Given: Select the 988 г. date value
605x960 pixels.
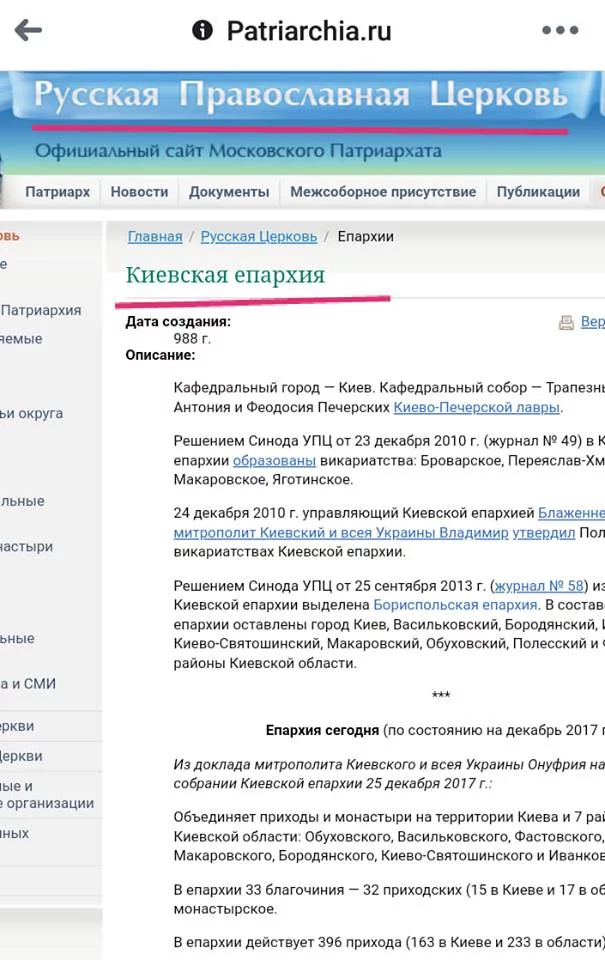Looking at the screenshot, I should (x=192, y=339).
